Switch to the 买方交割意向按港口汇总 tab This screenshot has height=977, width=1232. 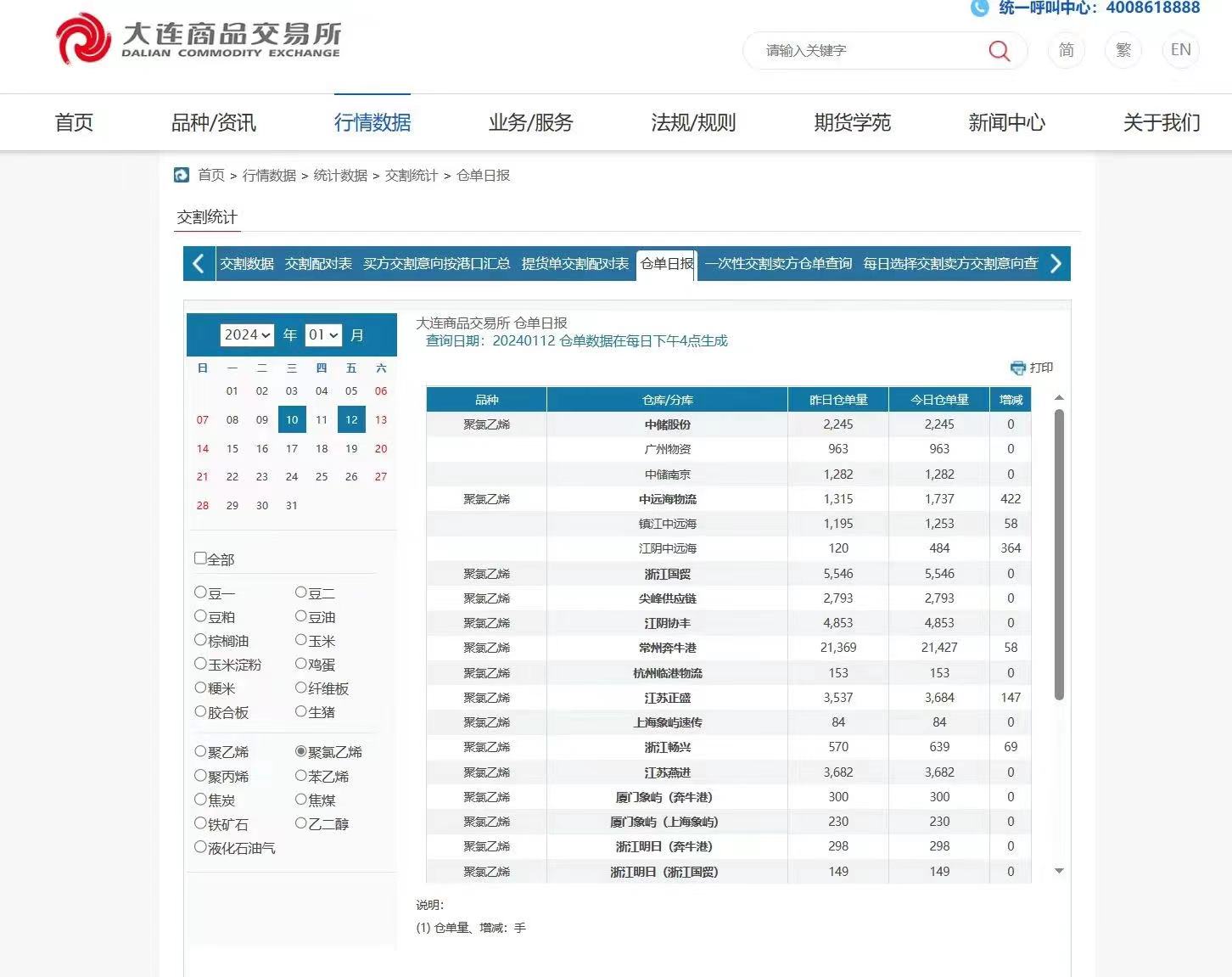pos(437,264)
